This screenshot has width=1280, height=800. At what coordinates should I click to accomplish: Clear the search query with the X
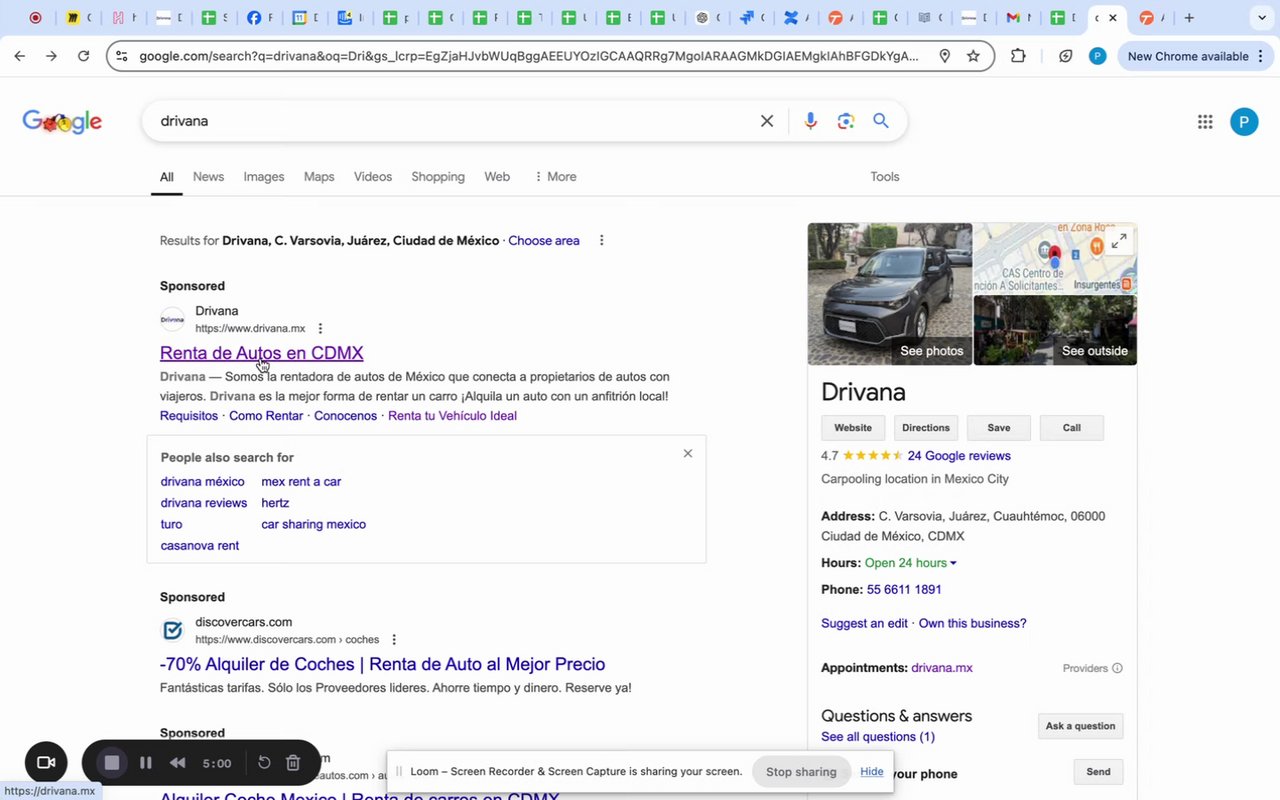point(767,121)
